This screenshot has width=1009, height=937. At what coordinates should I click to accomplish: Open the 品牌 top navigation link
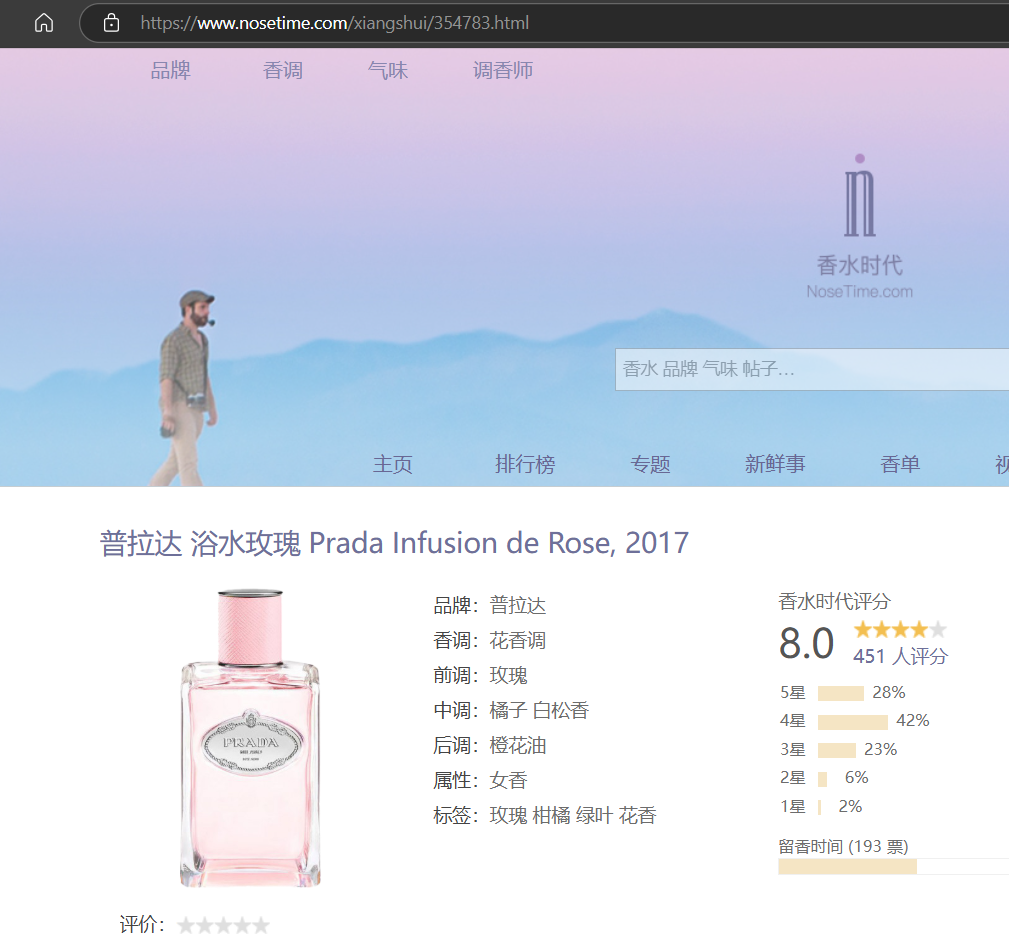[x=170, y=70]
